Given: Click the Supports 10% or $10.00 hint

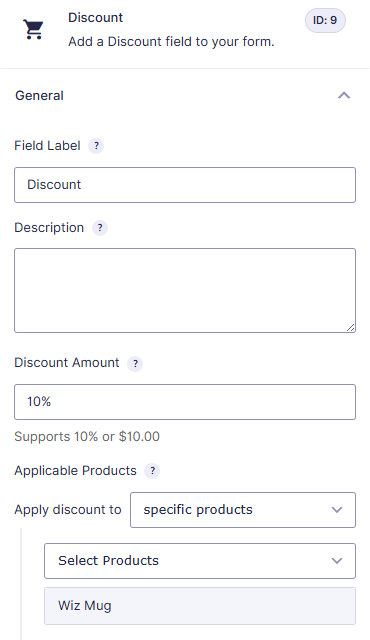Looking at the screenshot, I should point(87,436).
